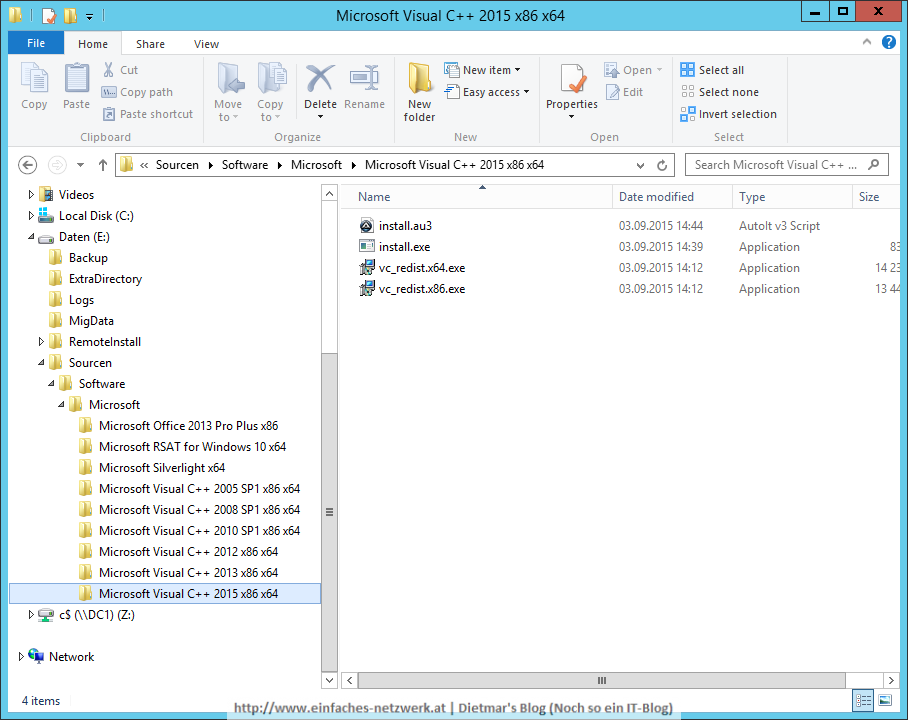The image size is (908, 720).
Task: Click Invert selection in ribbon
Action: (728, 114)
